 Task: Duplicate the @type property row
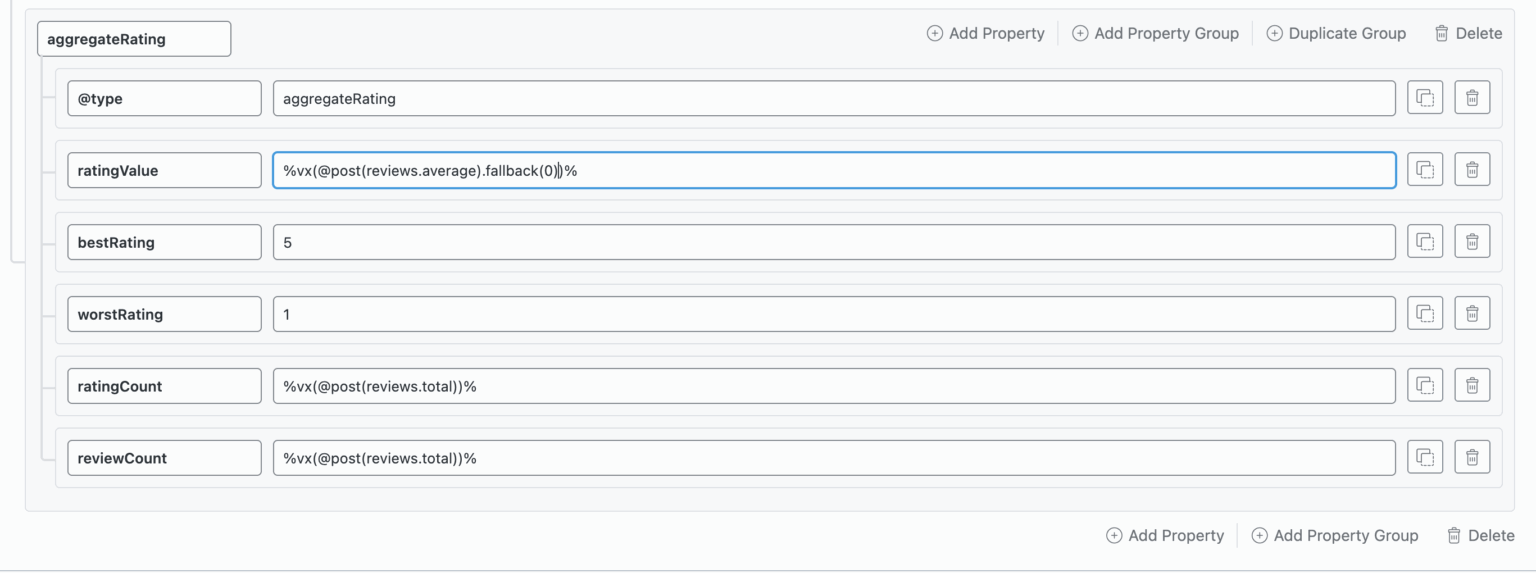pos(1425,98)
